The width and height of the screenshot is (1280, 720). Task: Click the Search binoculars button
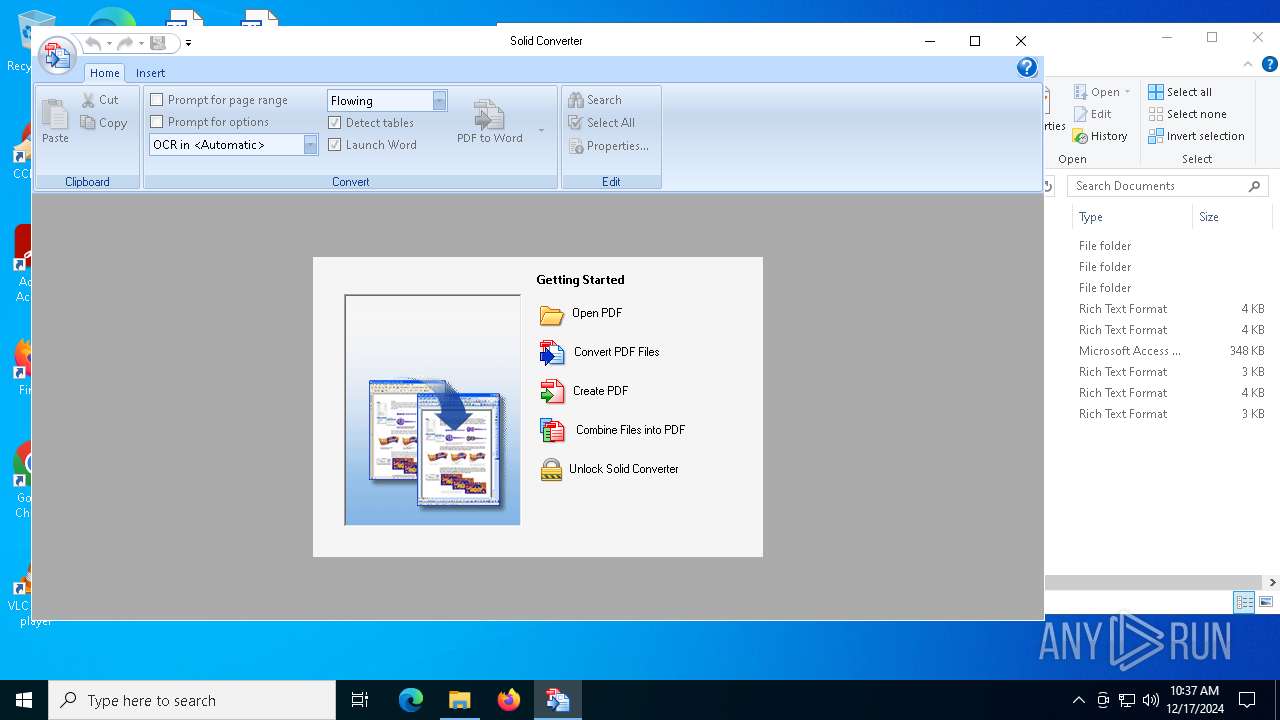[595, 100]
